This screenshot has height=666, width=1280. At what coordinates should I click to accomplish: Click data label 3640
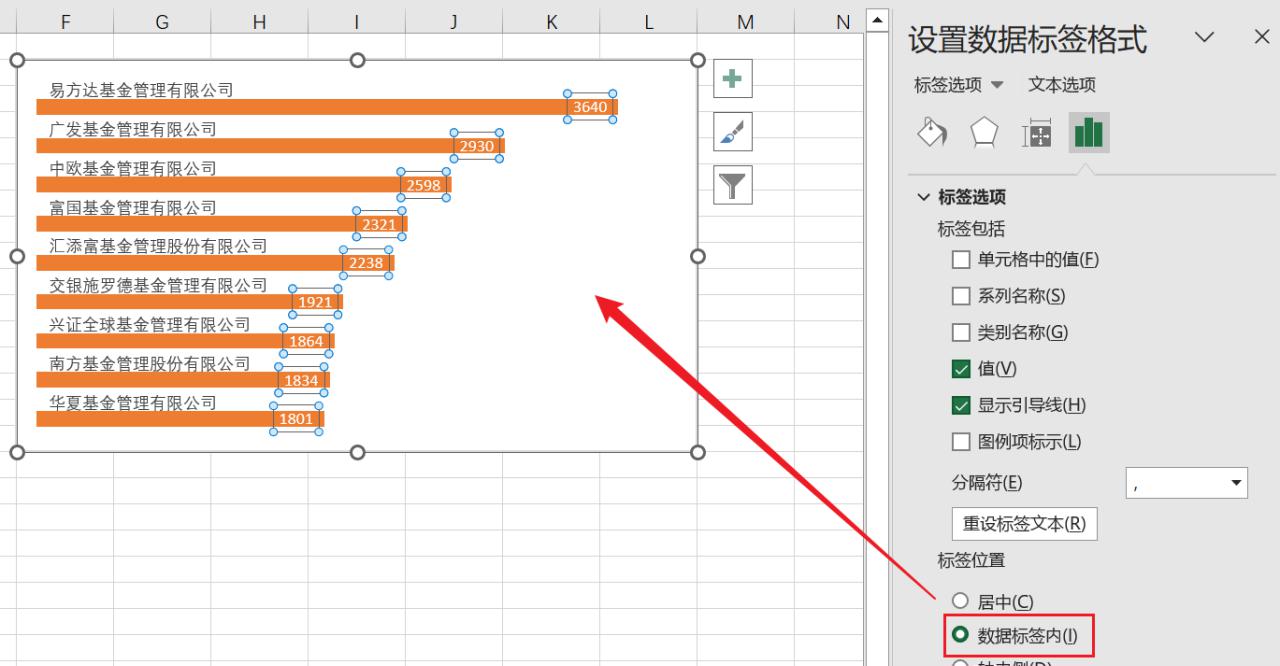coord(590,107)
